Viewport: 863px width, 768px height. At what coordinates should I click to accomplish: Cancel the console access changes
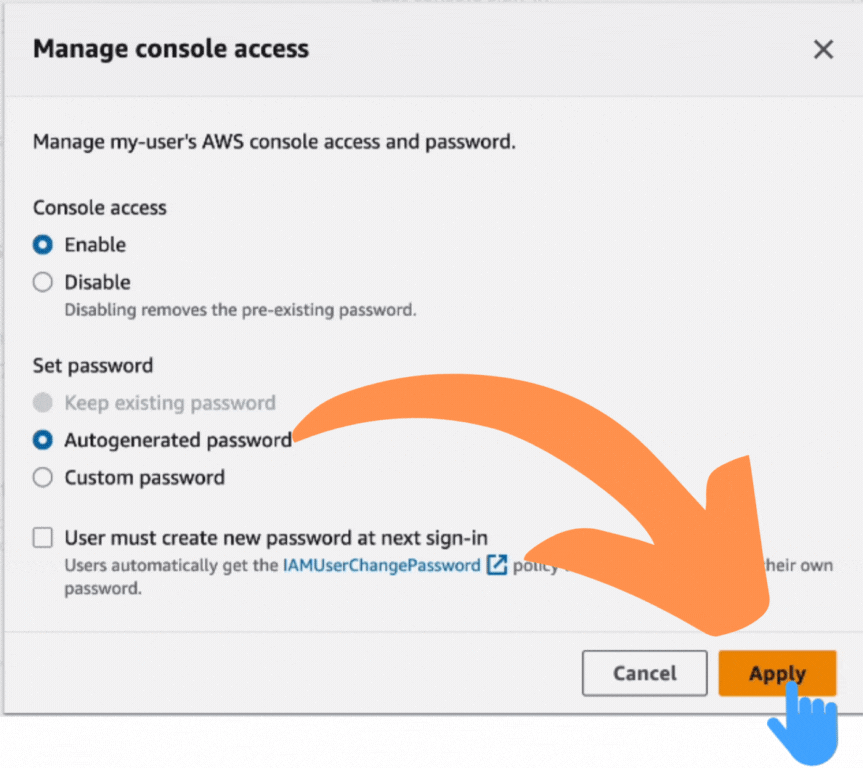pyautogui.click(x=644, y=673)
